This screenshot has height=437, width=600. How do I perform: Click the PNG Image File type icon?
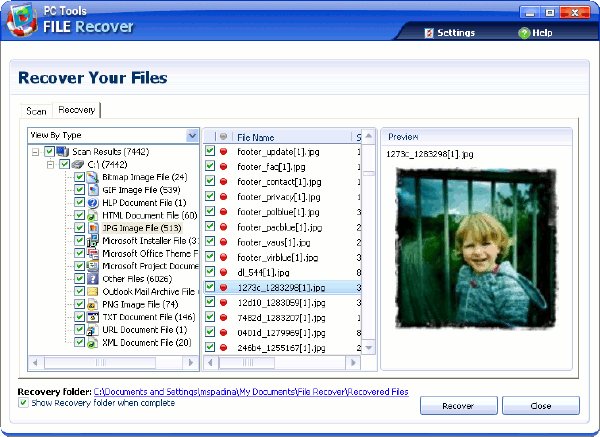pos(93,304)
